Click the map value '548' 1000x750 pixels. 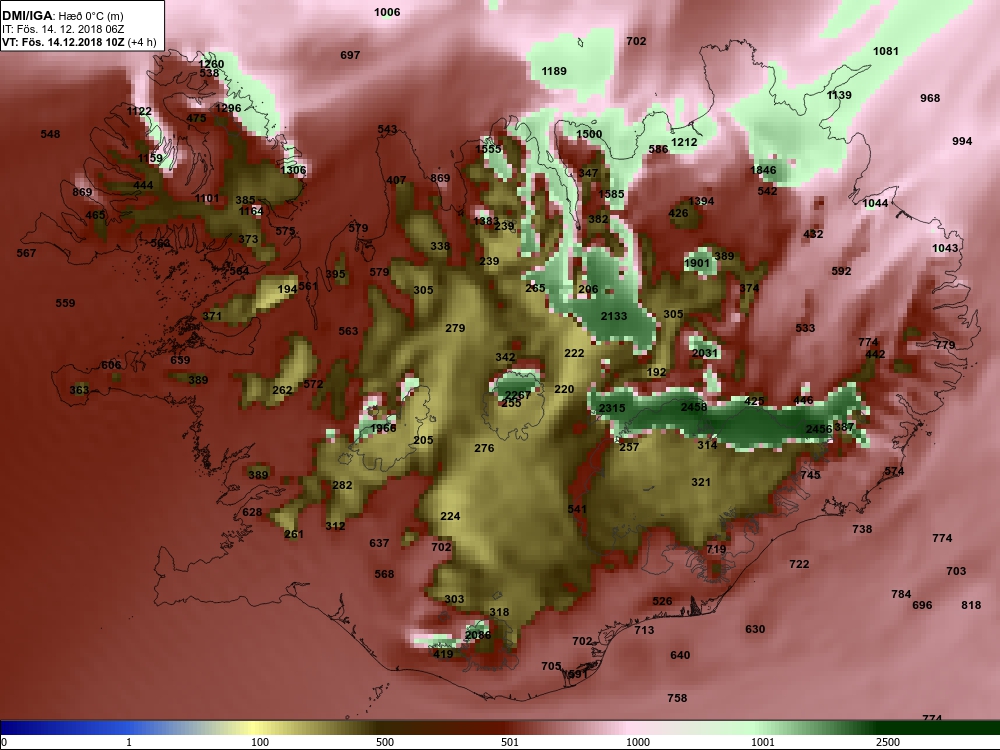coord(50,135)
